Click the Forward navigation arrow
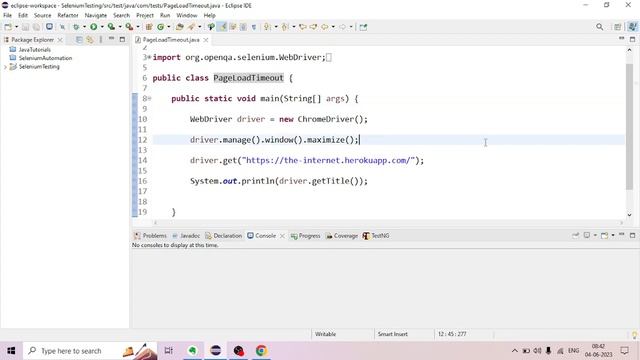This screenshot has width=640, height=360. (x=342, y=27)
